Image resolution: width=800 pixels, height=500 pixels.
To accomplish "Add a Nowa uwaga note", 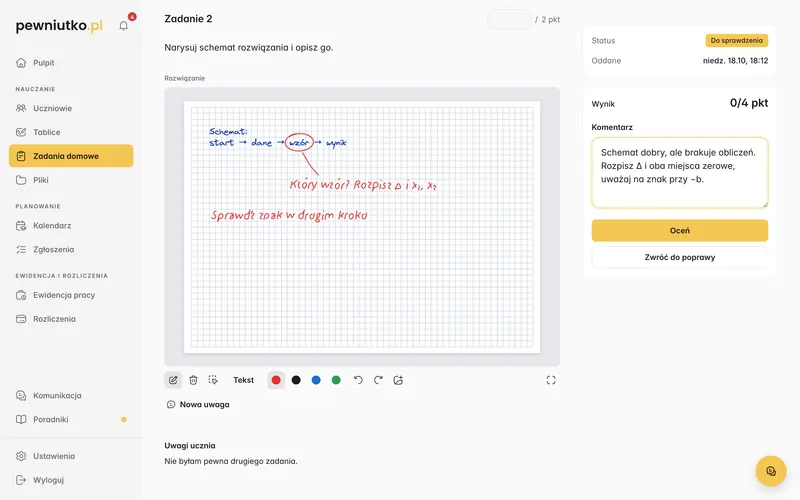I will click(x=198, y=405).
